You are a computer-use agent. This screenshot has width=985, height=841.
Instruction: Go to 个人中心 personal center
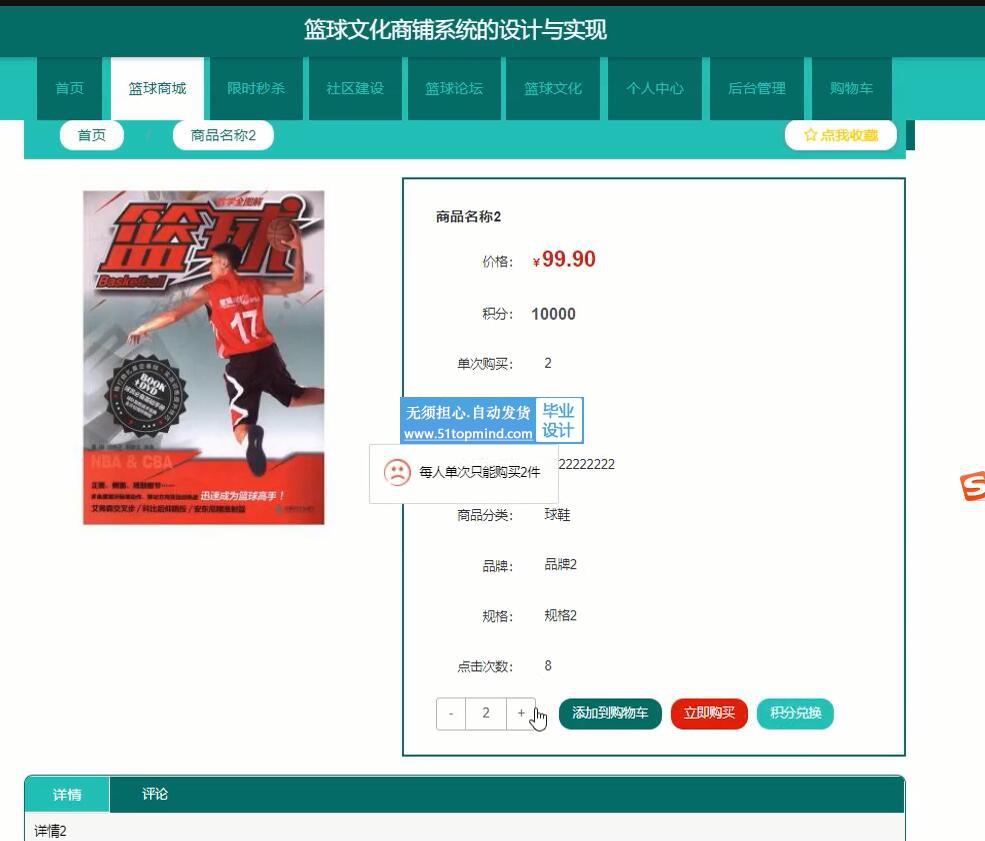pyautogui.click(x=655, y=88)
